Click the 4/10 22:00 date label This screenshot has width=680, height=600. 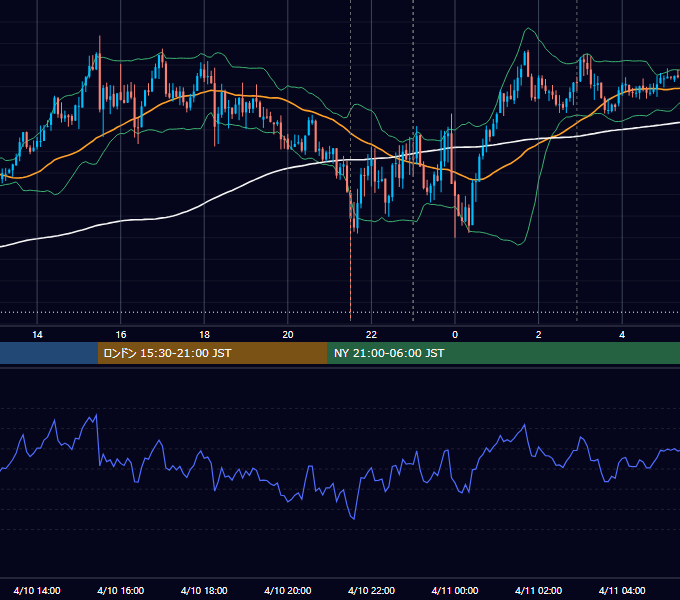click(x=371, y=590)
